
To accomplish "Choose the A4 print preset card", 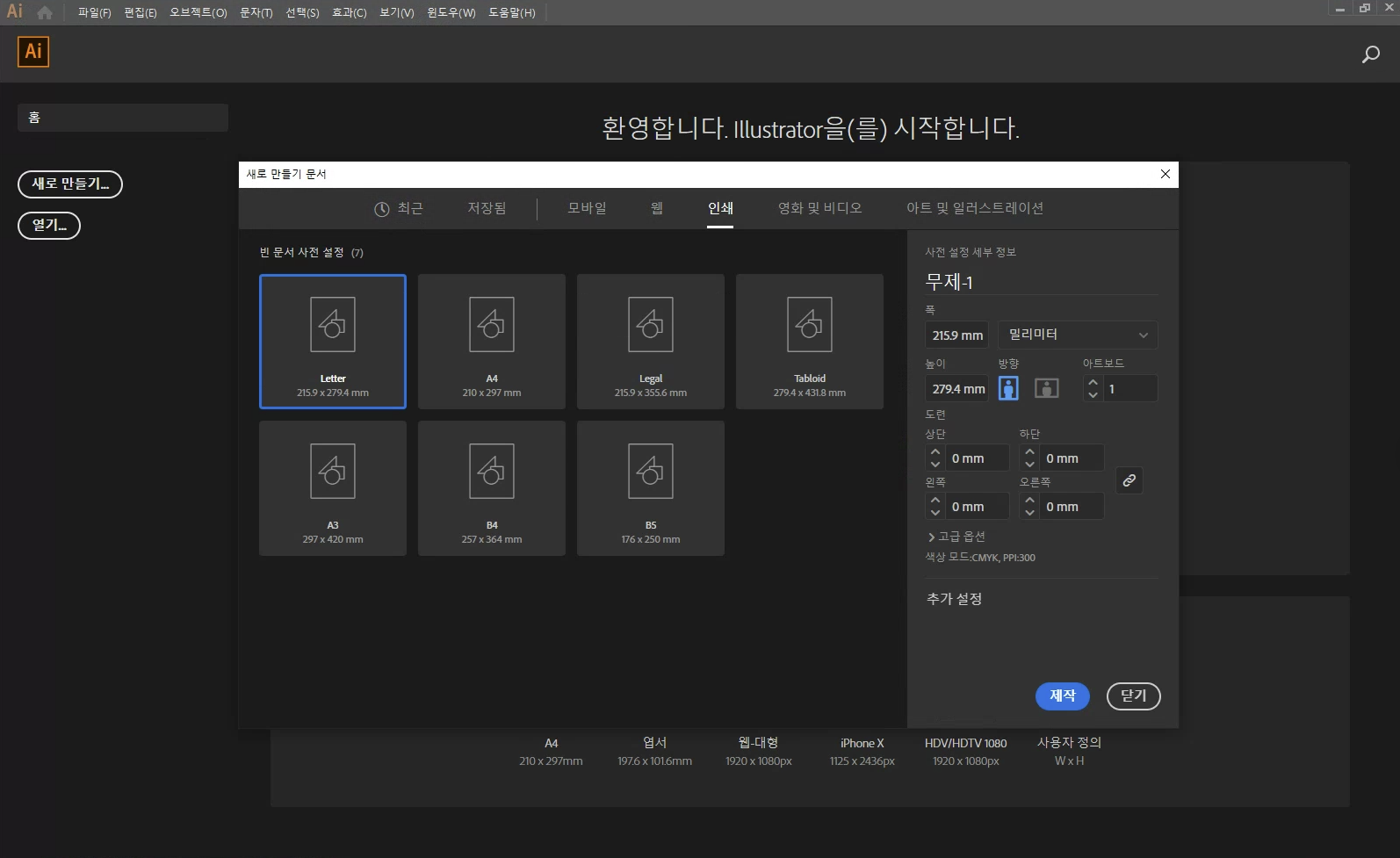I will tap(492, 342).
